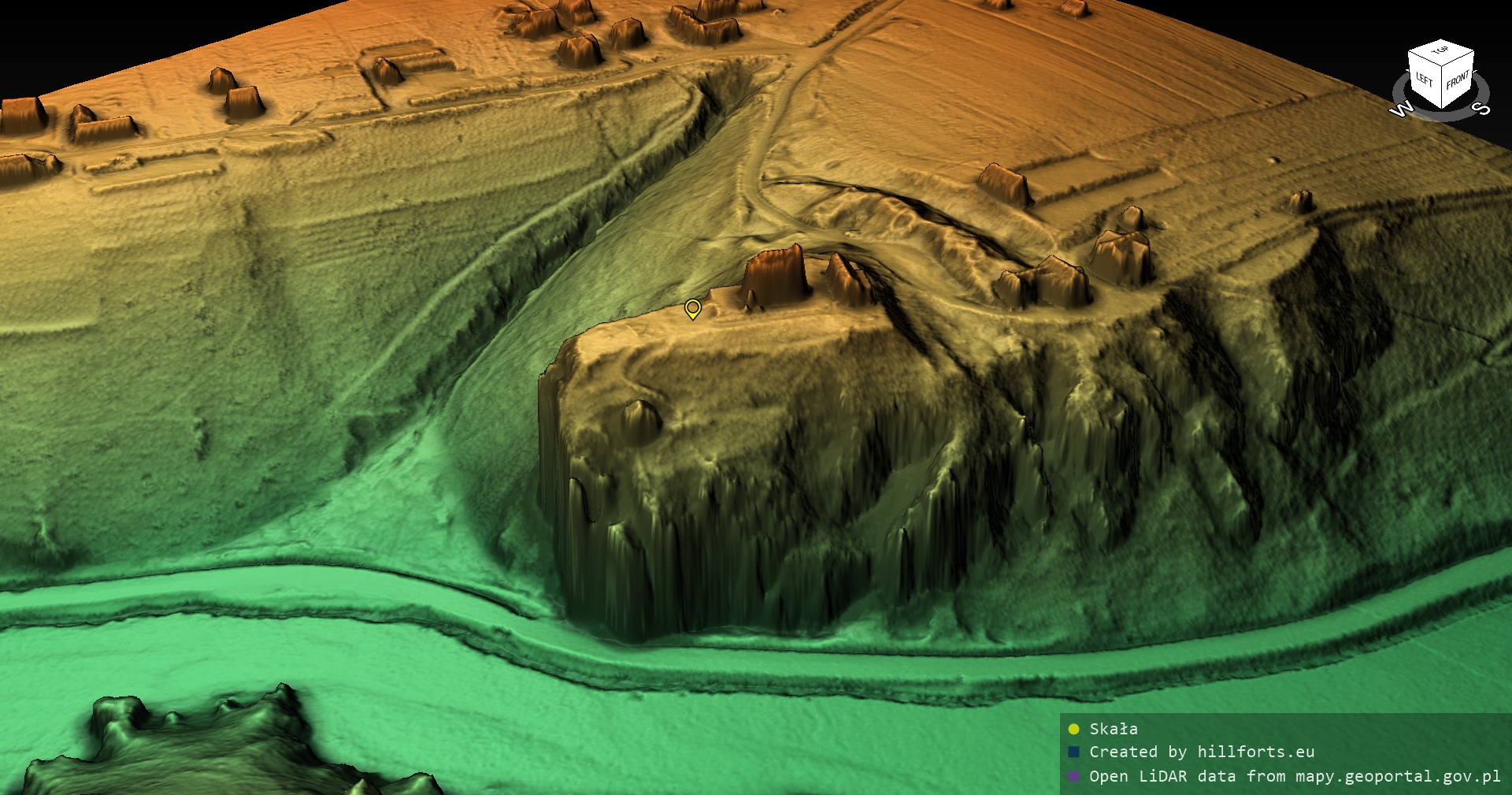Click the W compass letter
This screenshot has width=1512, height=795.
click(1401, 110)
